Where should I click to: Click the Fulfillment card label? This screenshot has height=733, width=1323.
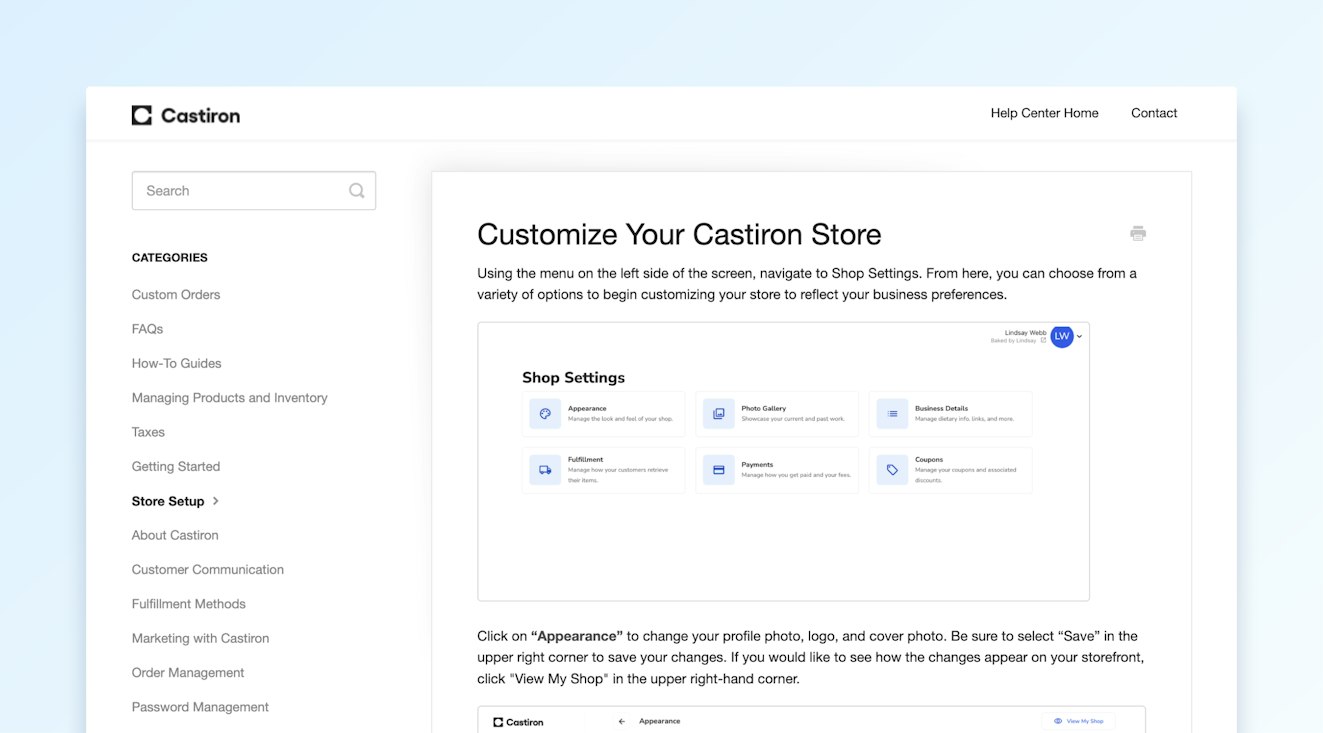(585, 460)
